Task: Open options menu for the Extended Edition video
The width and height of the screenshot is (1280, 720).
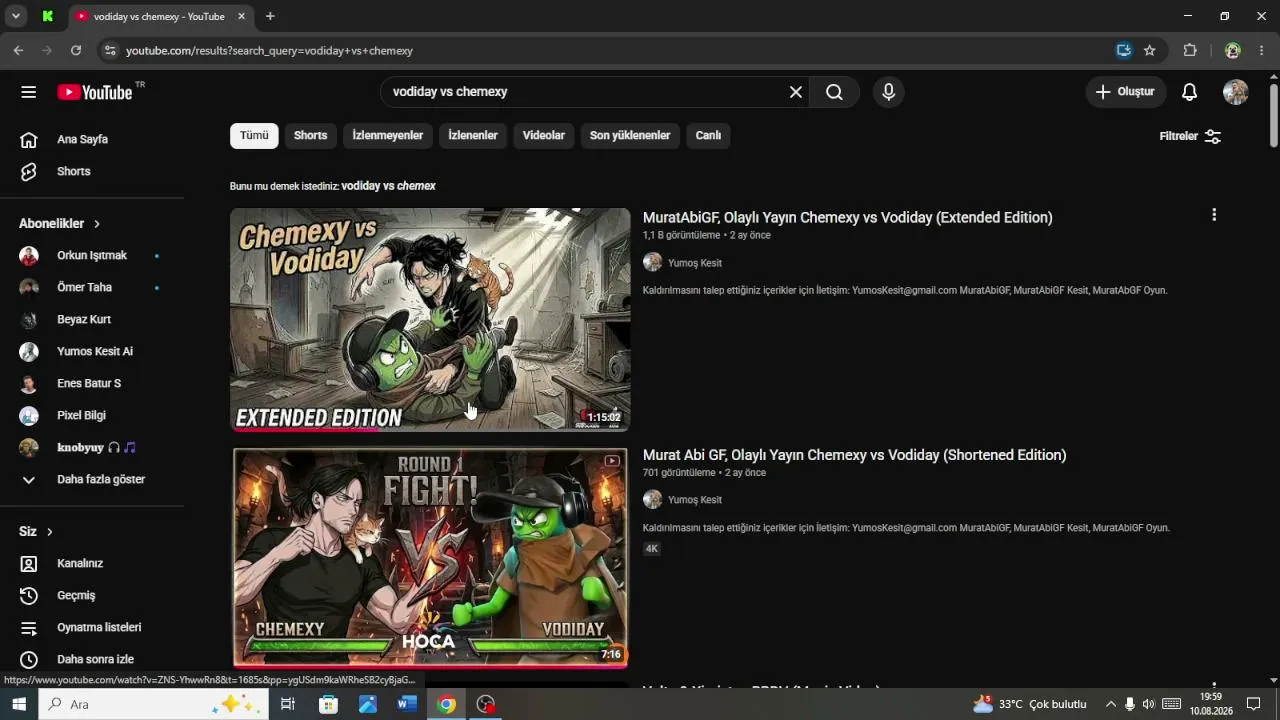Action: (x=1214, y=215)
